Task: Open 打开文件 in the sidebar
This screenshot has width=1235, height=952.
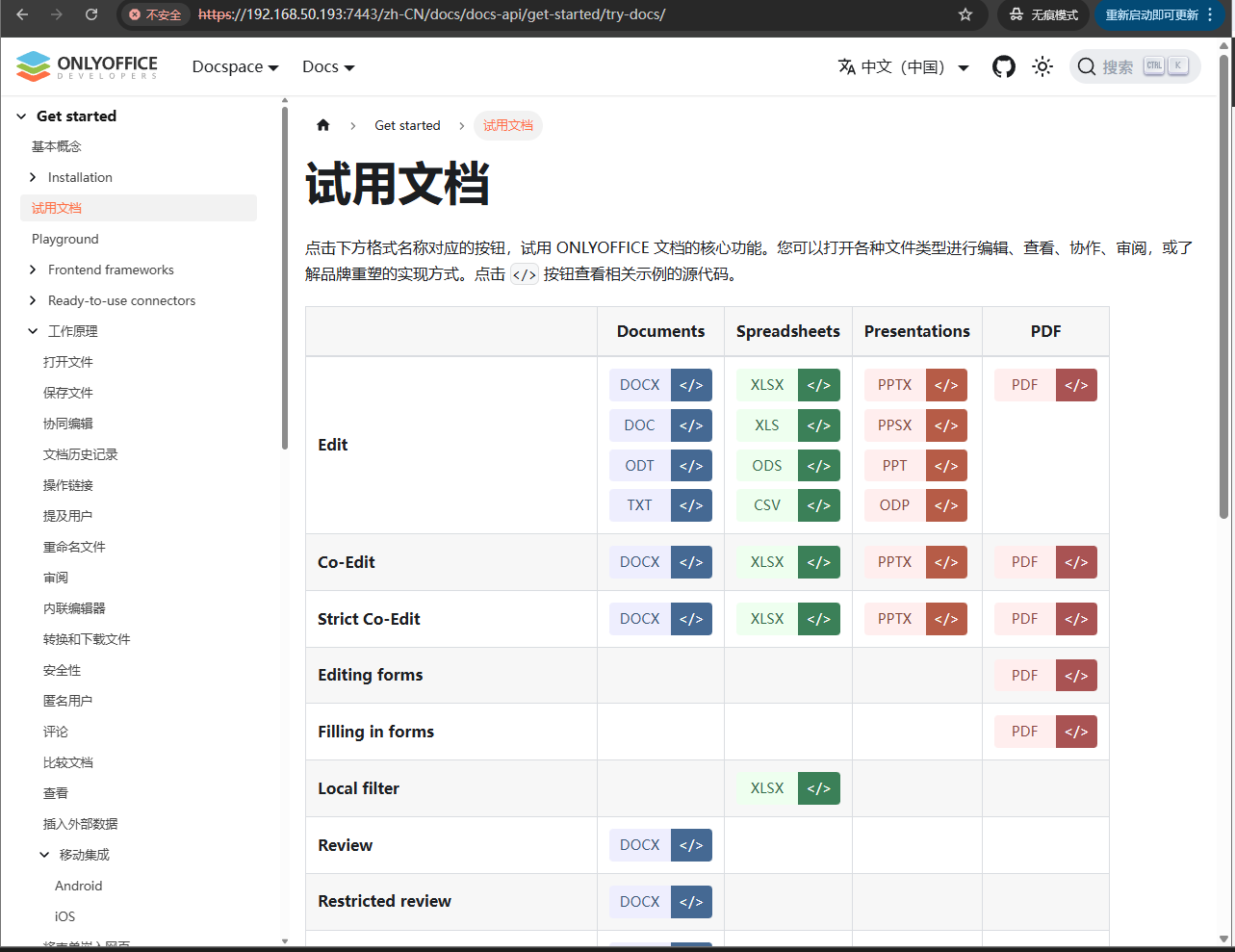Action: [68, 362]
